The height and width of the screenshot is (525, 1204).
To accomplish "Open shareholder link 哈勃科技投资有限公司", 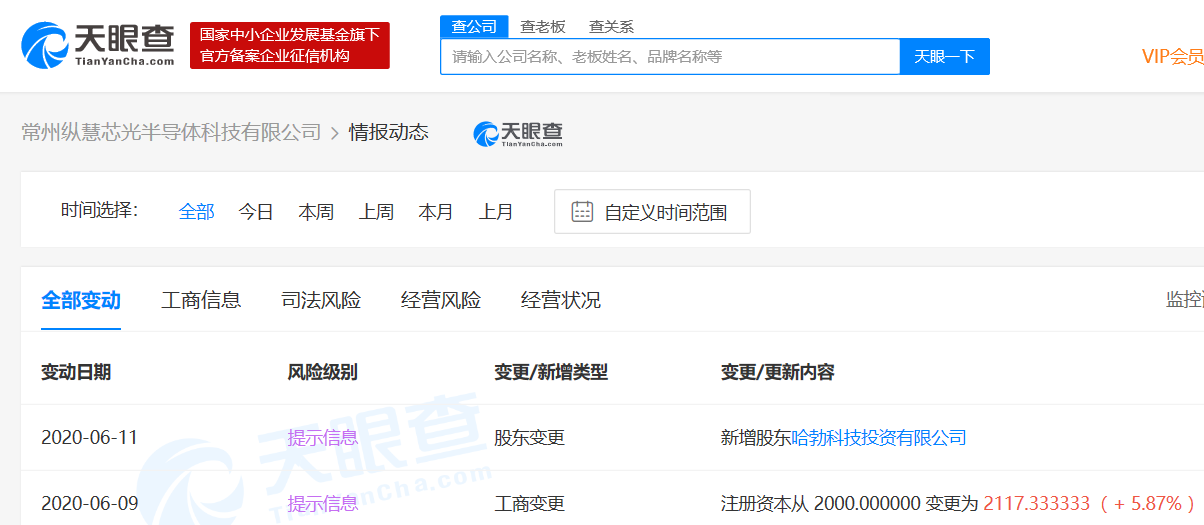I will coord(879,438).
